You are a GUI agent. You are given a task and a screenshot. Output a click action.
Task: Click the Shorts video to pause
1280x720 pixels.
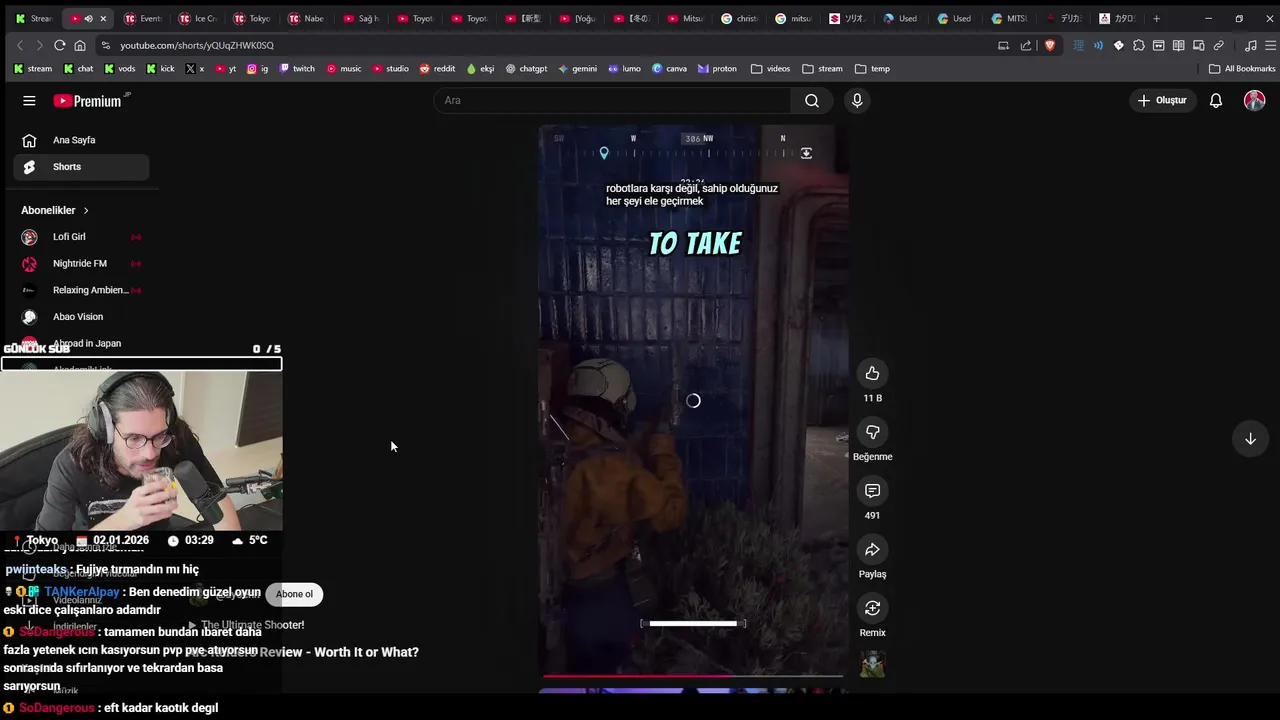click(x=693, y=400)
